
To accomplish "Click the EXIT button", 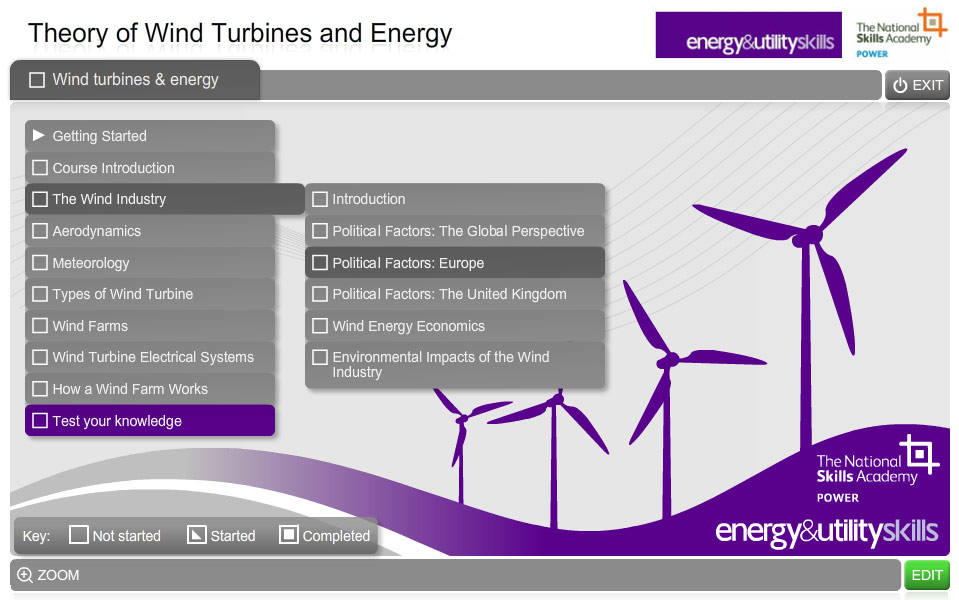I will (917, 85).
